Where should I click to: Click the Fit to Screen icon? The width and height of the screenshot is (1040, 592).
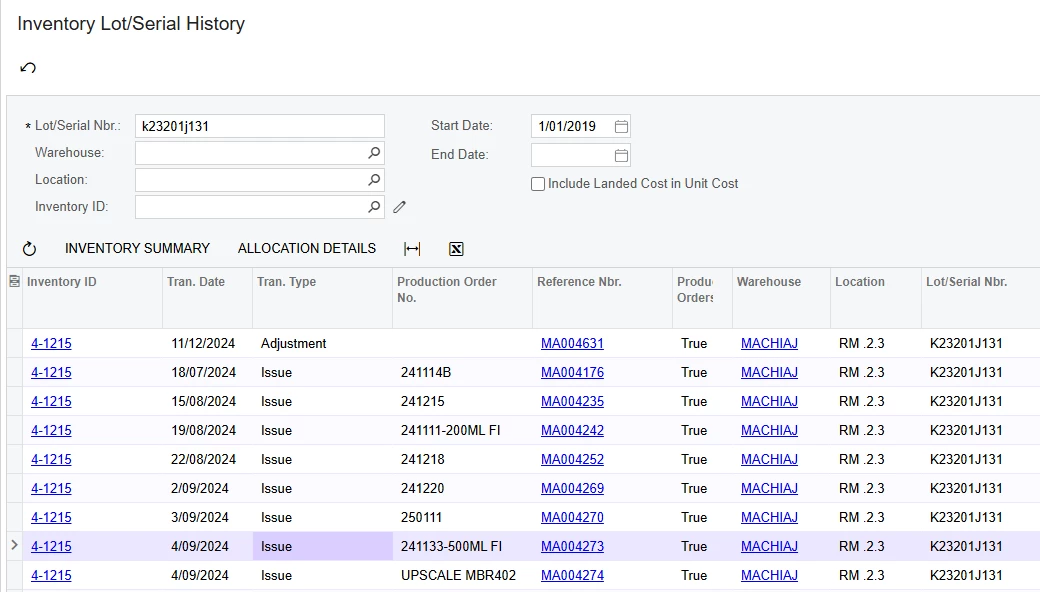coord(411,248)
